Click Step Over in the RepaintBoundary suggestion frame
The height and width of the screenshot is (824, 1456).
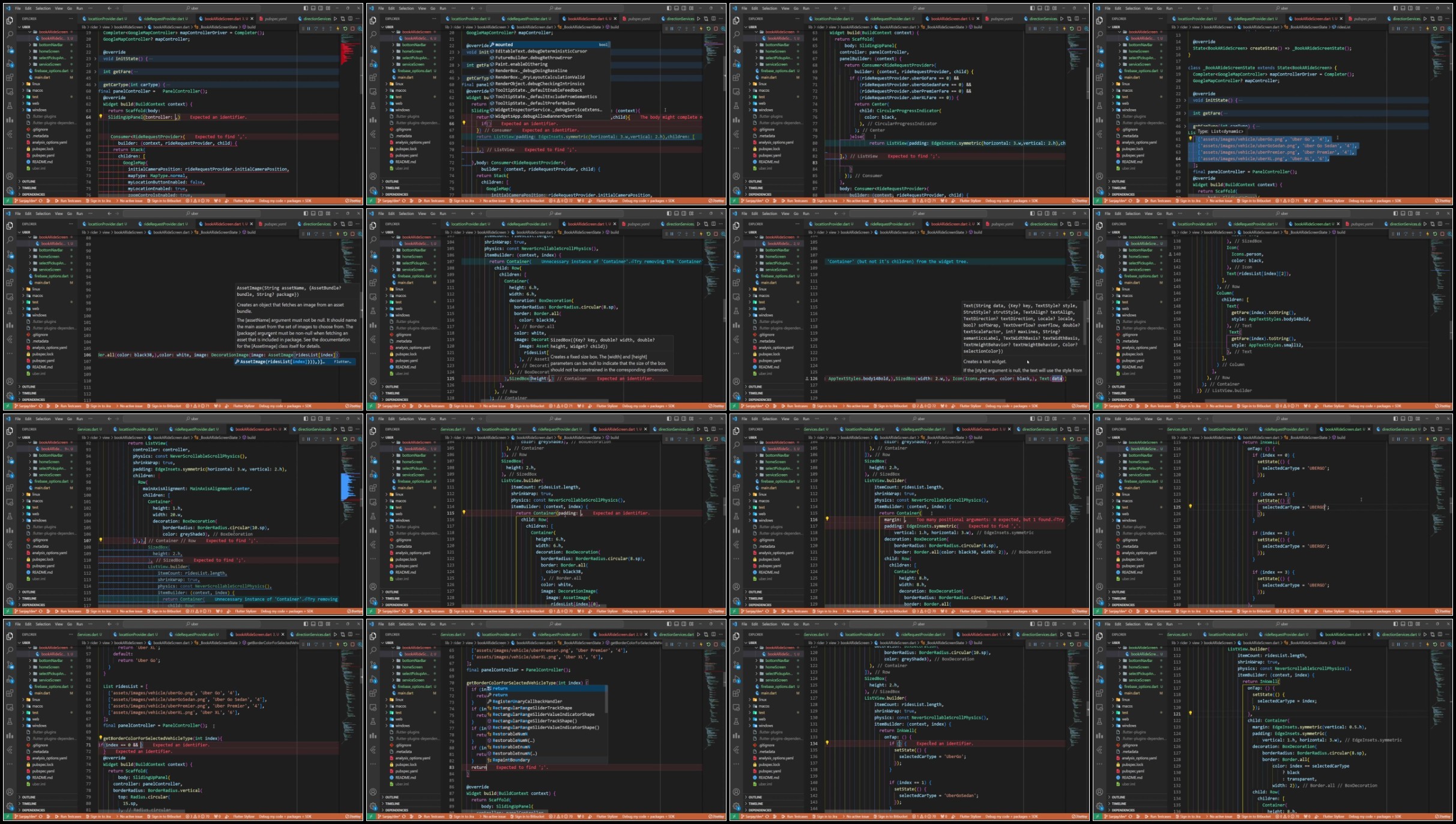coord(679,644)
